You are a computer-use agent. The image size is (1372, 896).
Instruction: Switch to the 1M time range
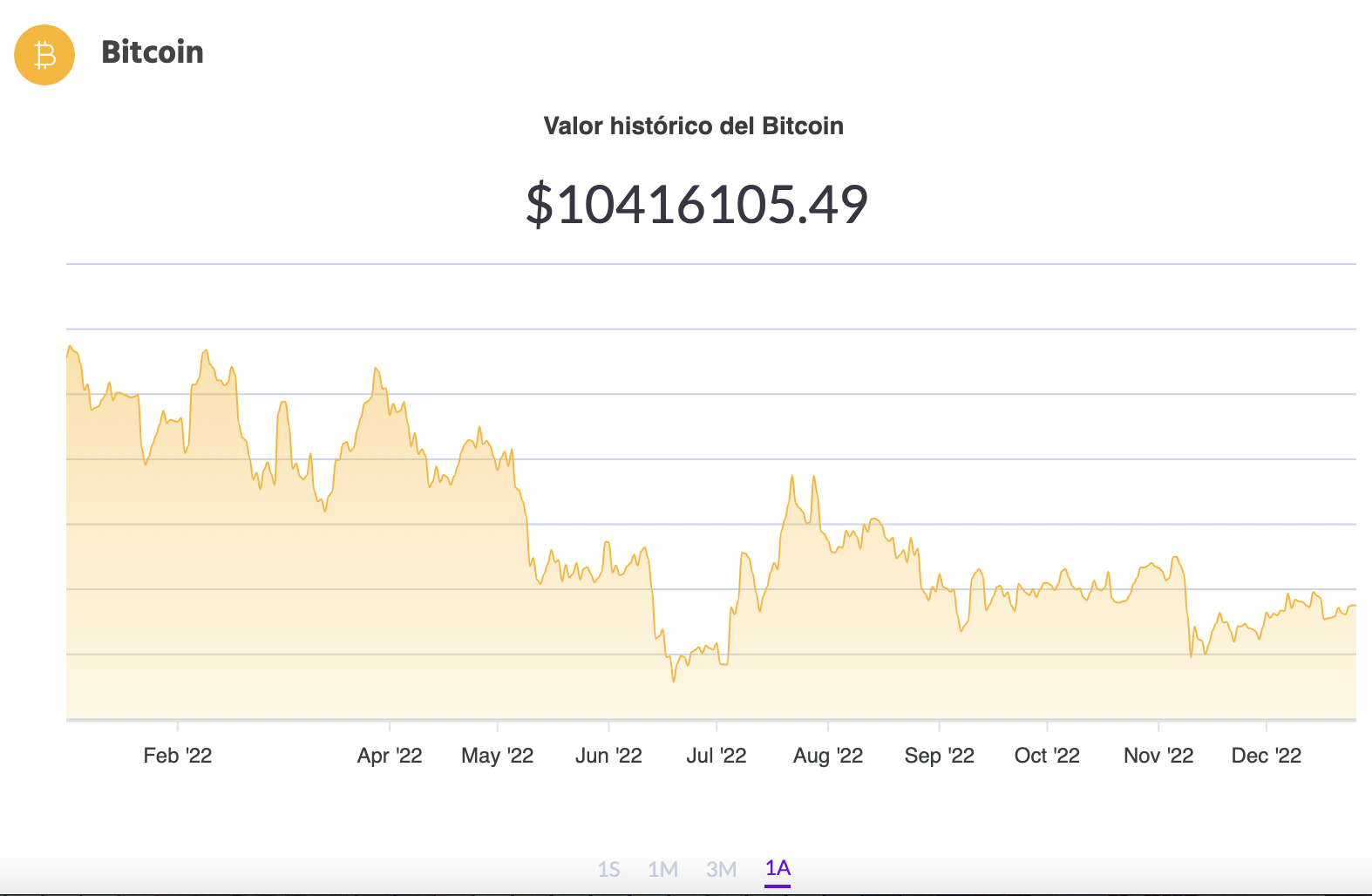(x=662, y=869)
